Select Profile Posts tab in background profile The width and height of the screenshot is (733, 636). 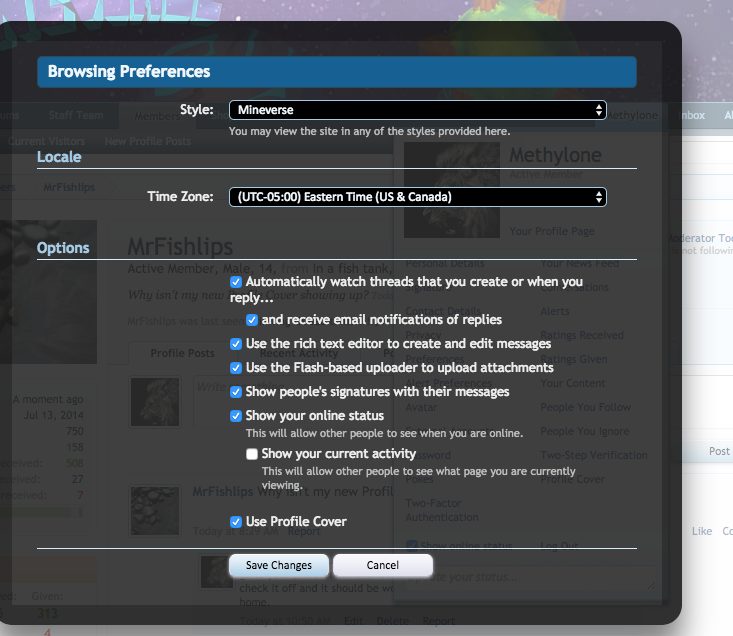(x=182, y=353)
